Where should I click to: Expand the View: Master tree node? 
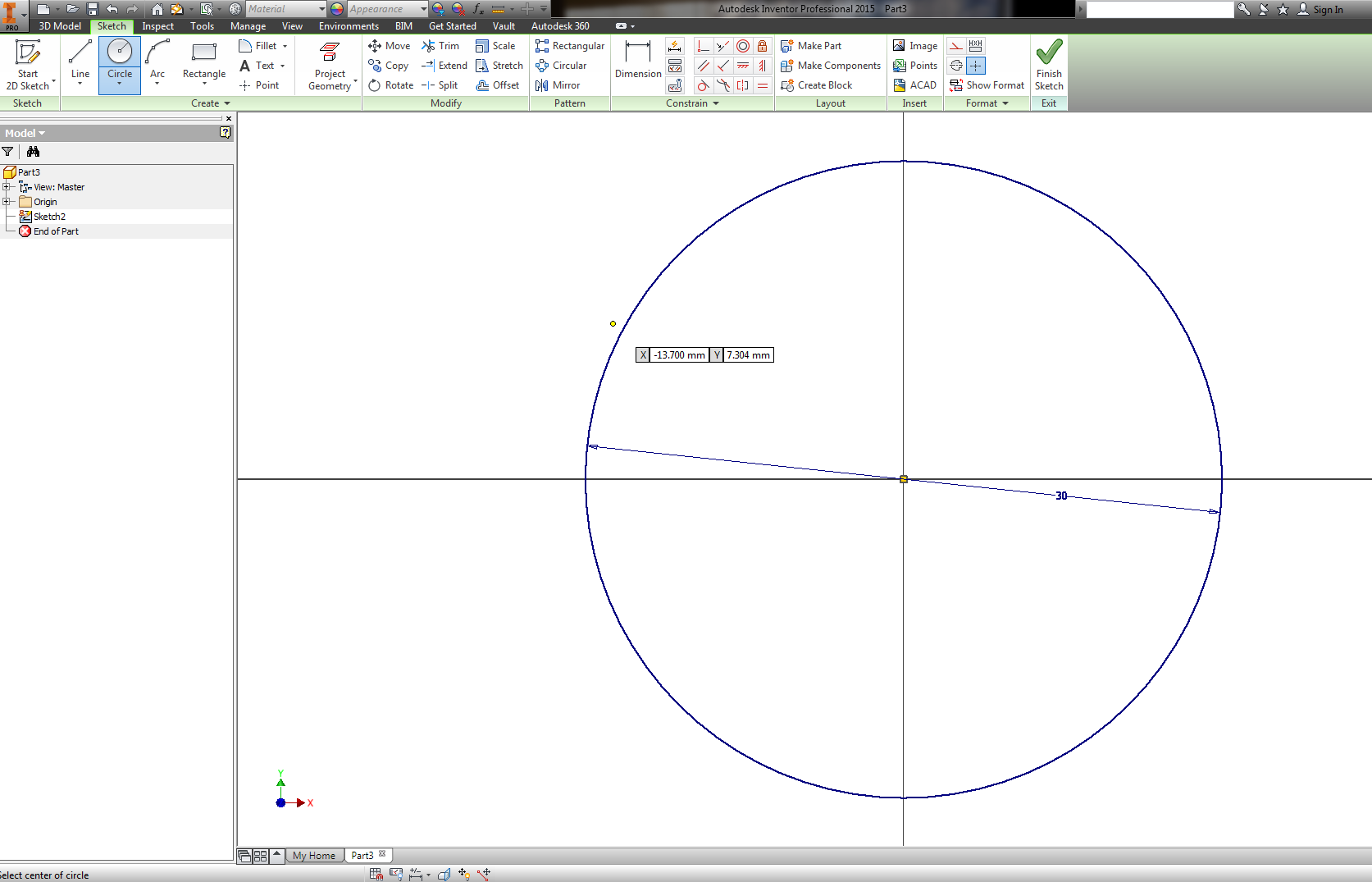coord(7,187)
